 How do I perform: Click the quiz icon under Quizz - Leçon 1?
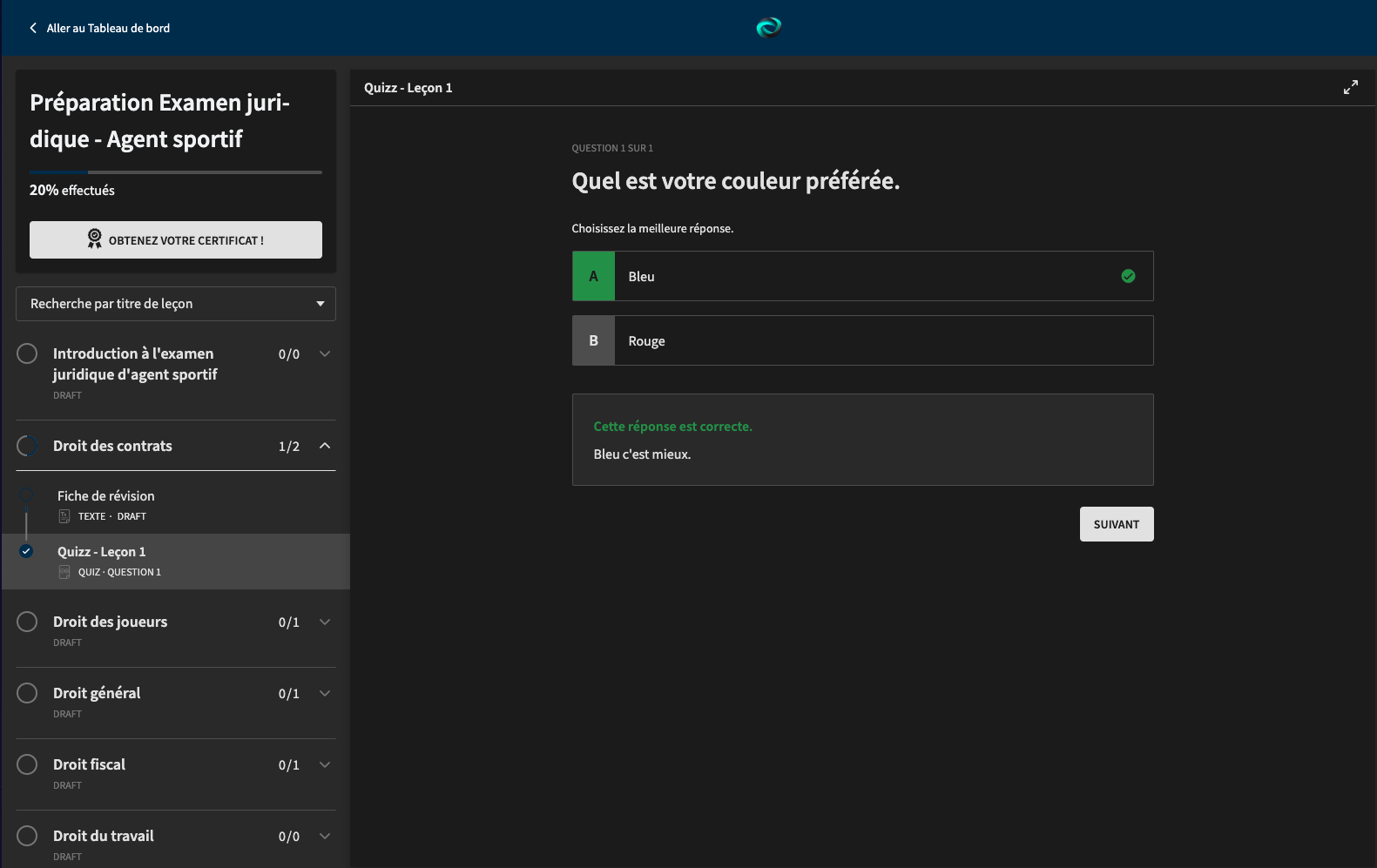point(64,572)
